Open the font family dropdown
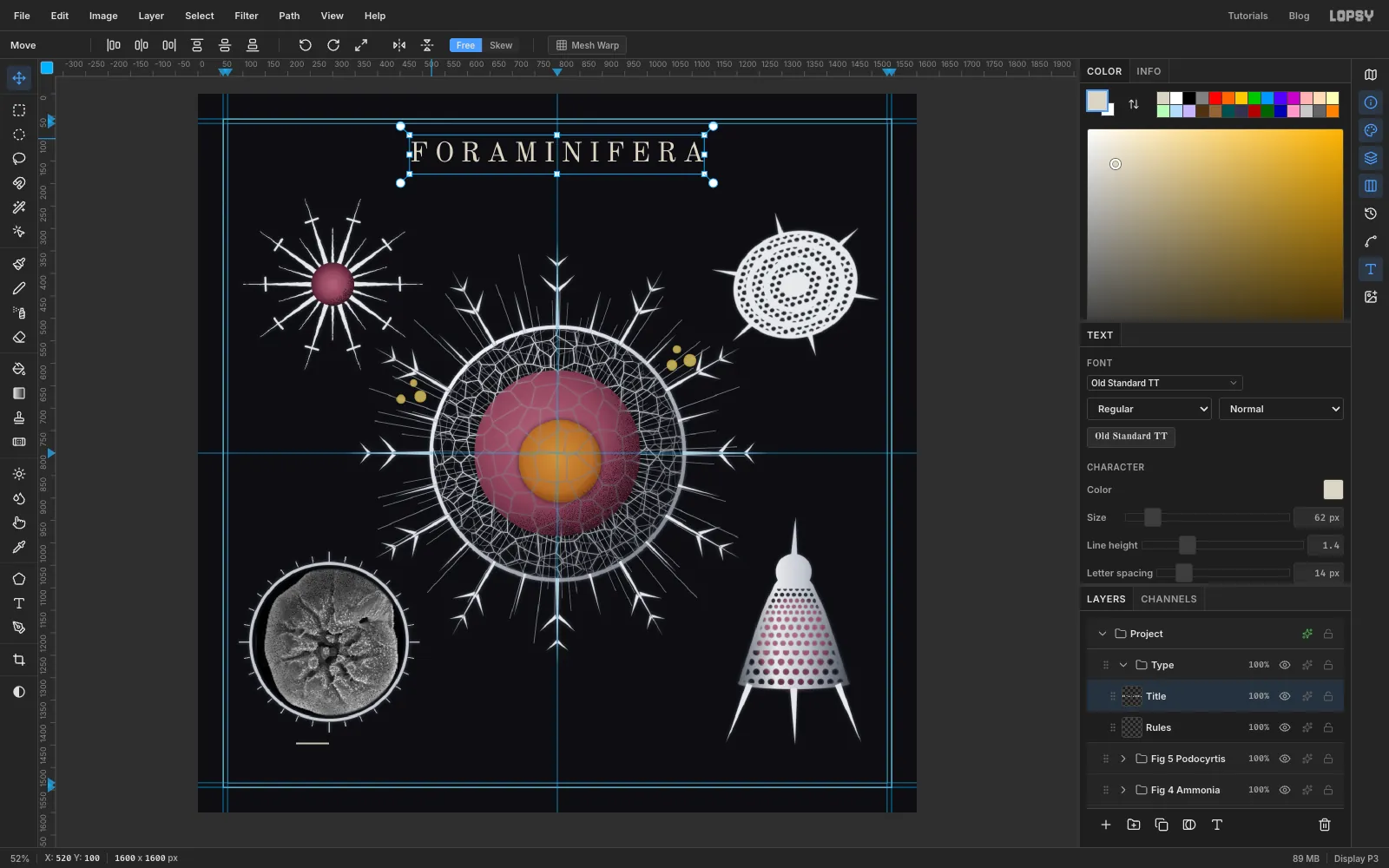 click(1164, 383)
